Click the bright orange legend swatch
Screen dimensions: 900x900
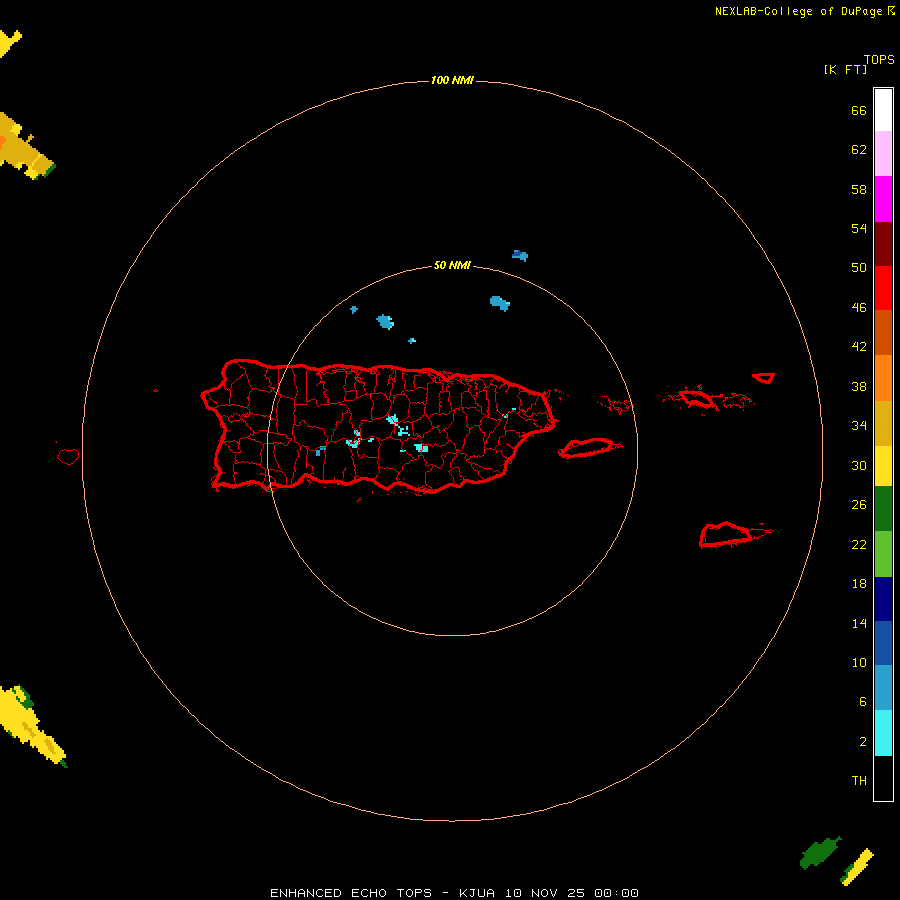883,378
